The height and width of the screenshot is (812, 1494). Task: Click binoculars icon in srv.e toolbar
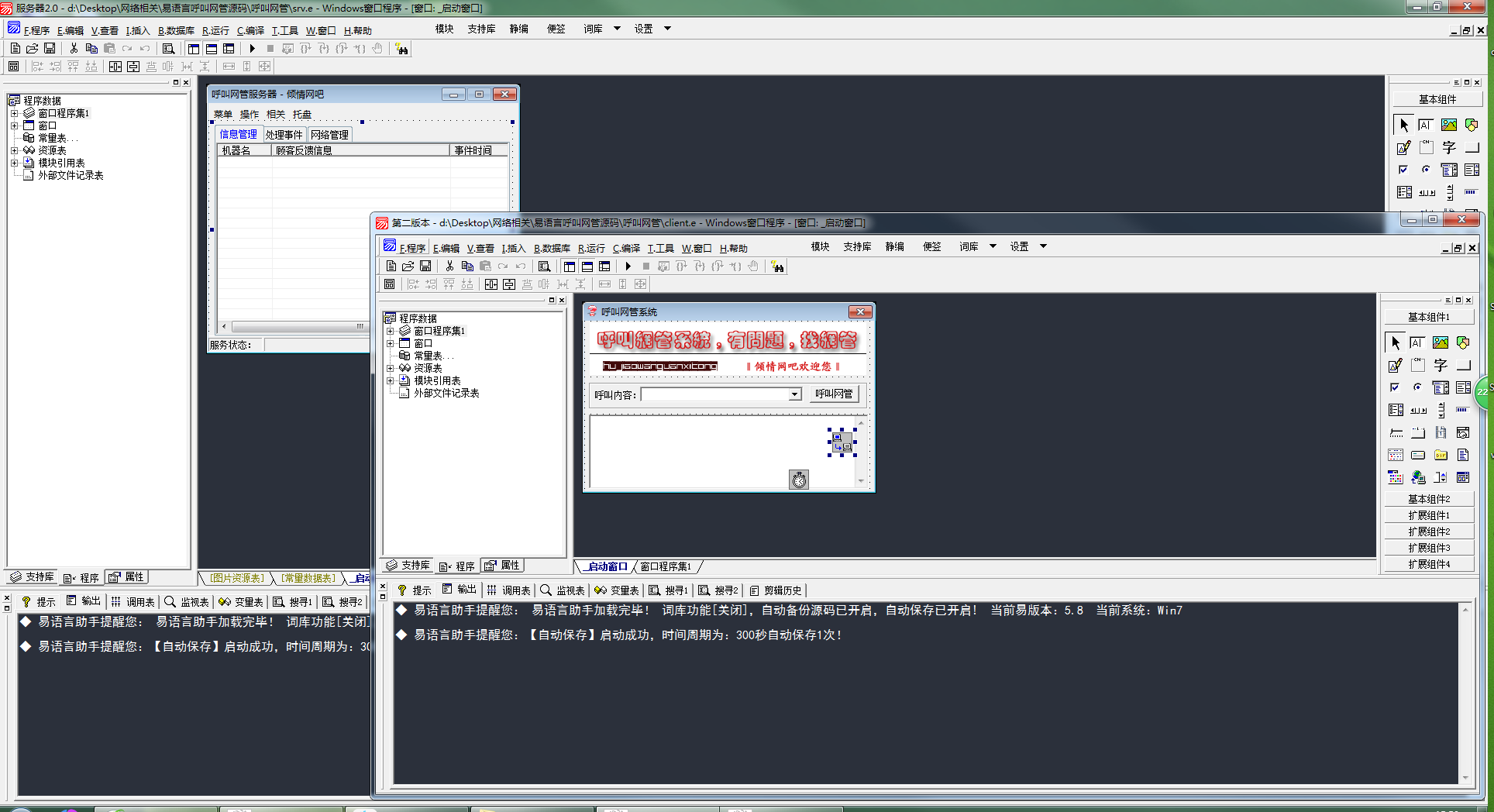click(401, 49)
